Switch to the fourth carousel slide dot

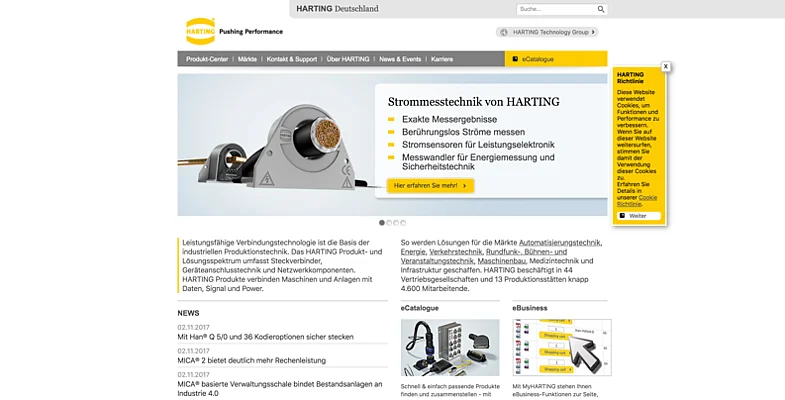403,222
